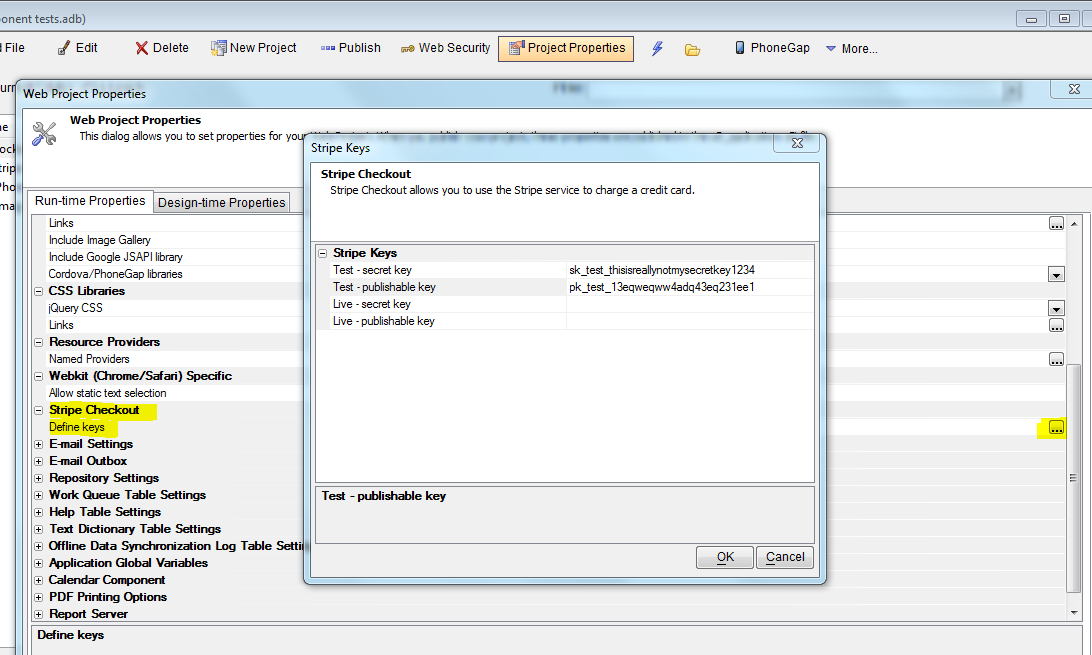Expand the Help Table Settings section

tap(39, 512)
